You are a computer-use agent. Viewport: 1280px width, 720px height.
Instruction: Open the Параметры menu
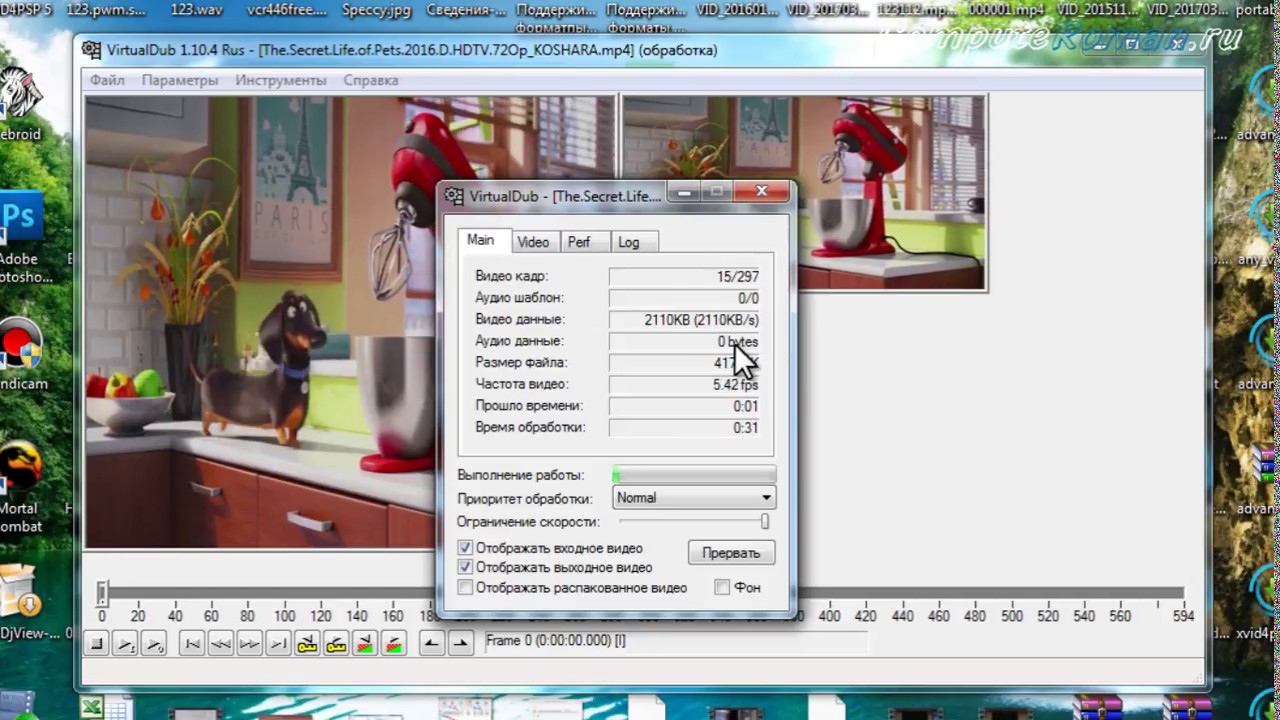click(x=180, y=80)
